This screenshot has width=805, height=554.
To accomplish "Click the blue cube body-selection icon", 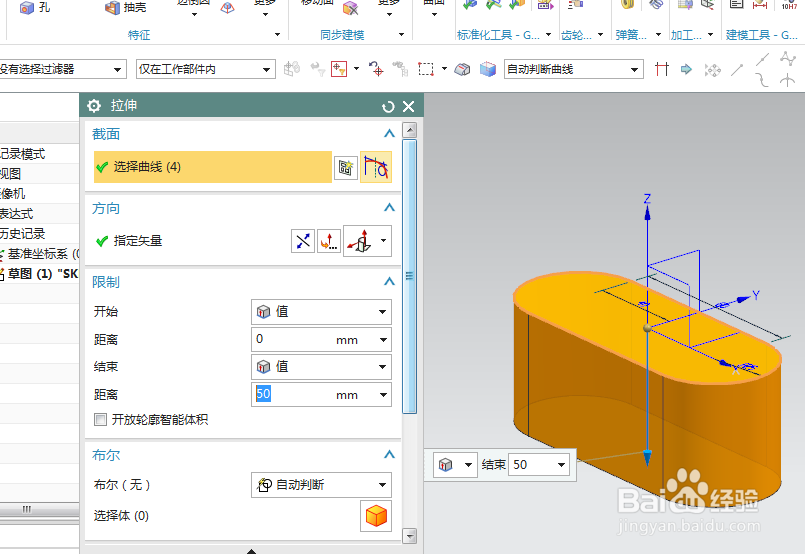I will click(488, 69).
